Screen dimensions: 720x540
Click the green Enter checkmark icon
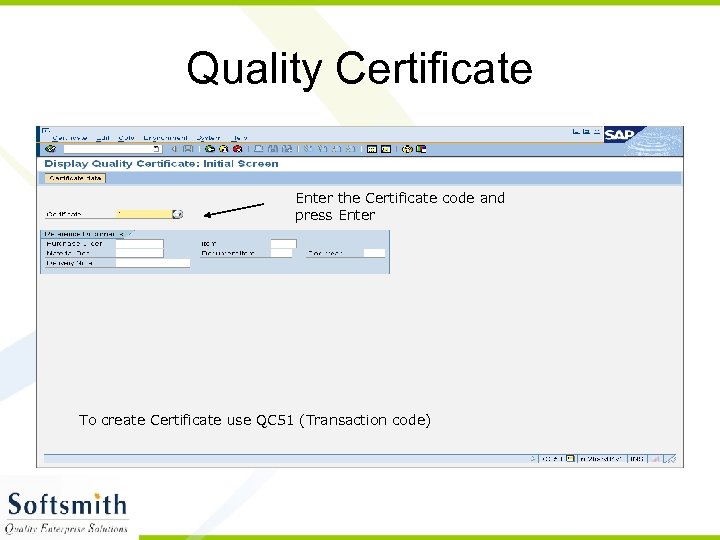(x=51, y=149)
